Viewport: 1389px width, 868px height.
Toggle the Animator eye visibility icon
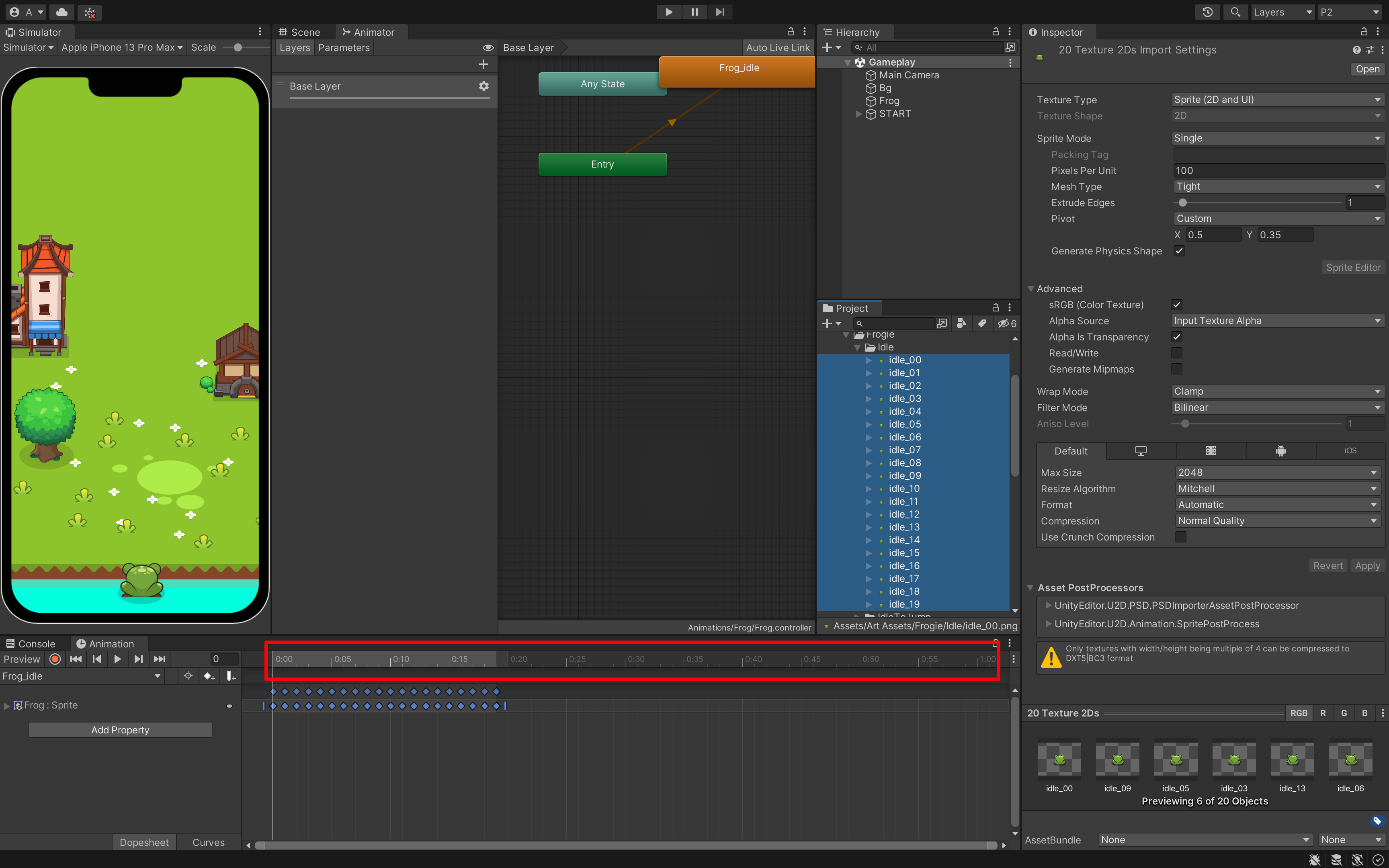coord(488,48)
